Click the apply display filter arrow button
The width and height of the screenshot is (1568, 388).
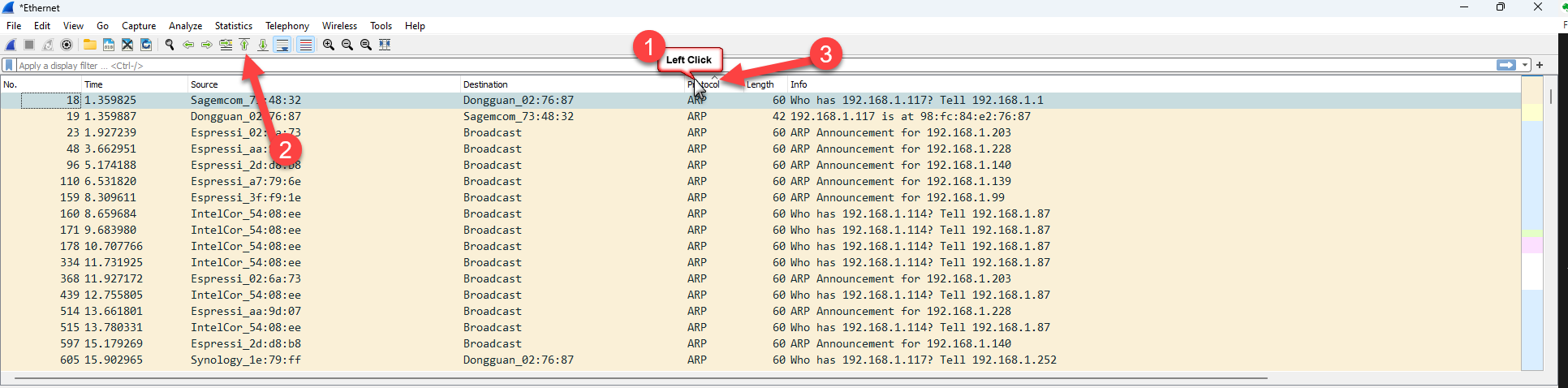click(1506, 65)
